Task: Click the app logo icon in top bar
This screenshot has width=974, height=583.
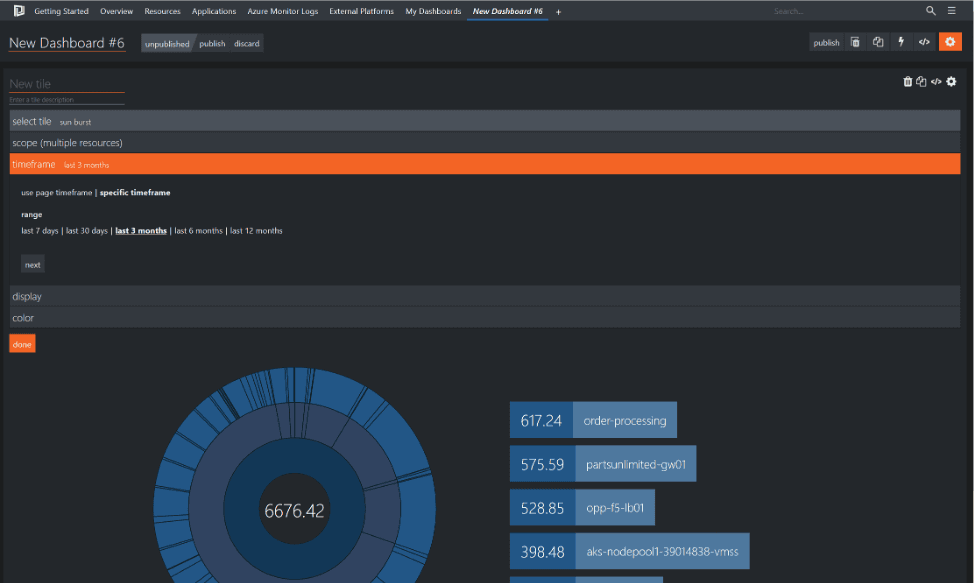Action: (x=19, y=11)
